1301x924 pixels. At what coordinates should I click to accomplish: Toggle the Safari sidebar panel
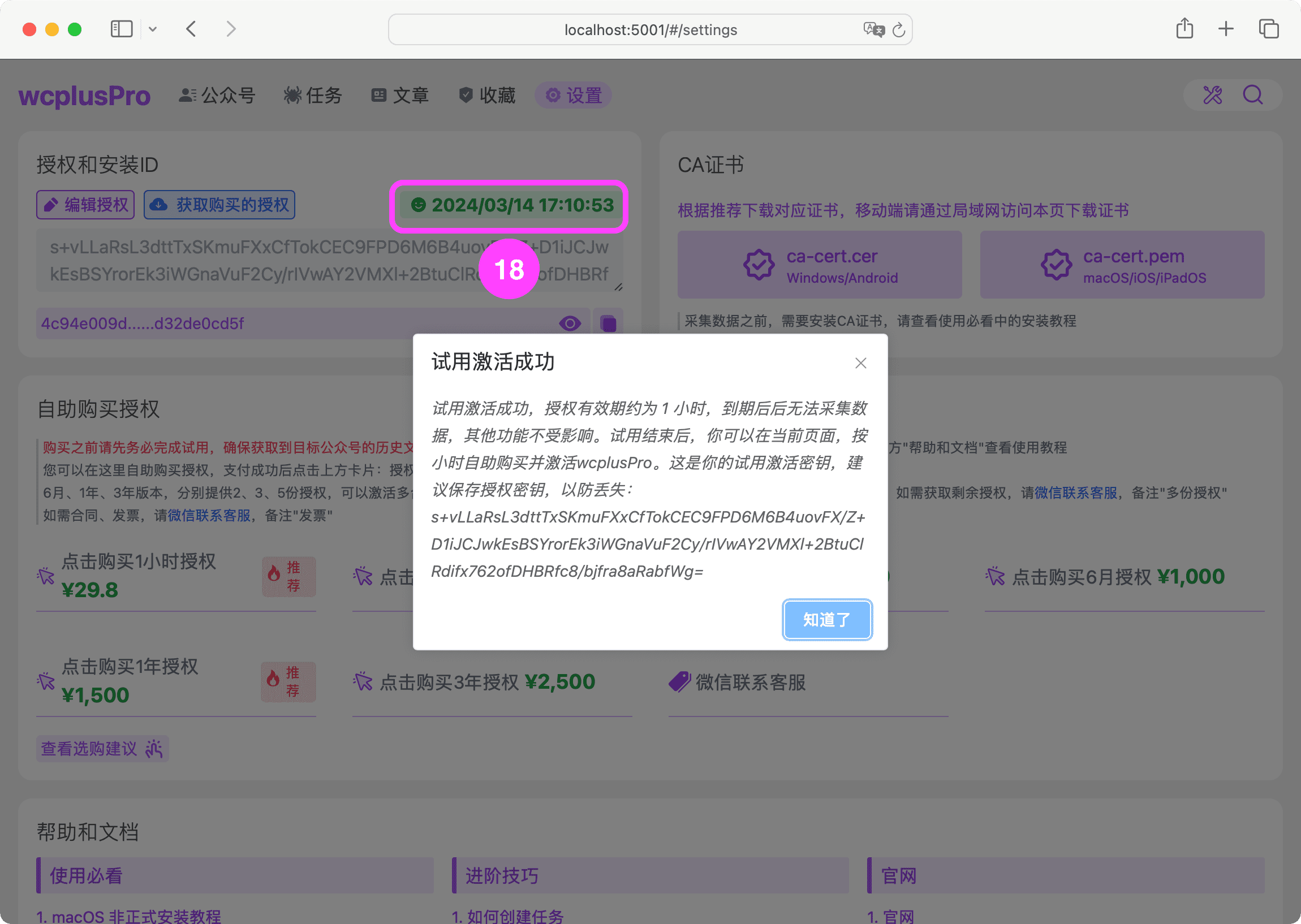pyautogui.click(x=120, y=28)
